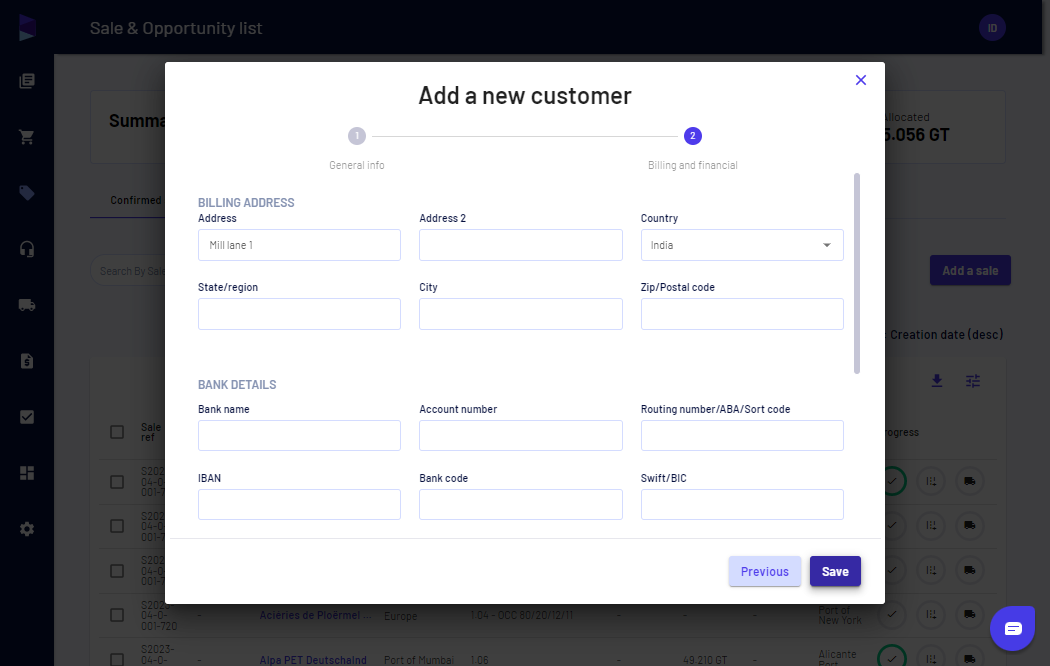
Task: Click truck icon in first table row
Action: click(969, 481)
